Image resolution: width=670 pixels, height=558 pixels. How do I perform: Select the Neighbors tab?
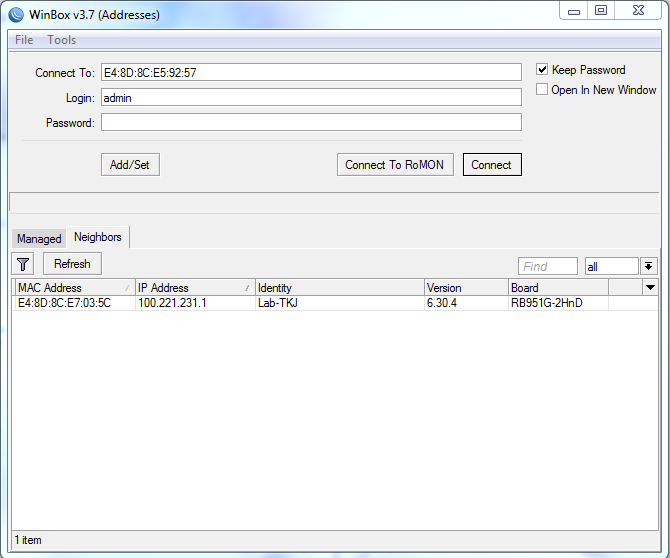tap(98, 237)
